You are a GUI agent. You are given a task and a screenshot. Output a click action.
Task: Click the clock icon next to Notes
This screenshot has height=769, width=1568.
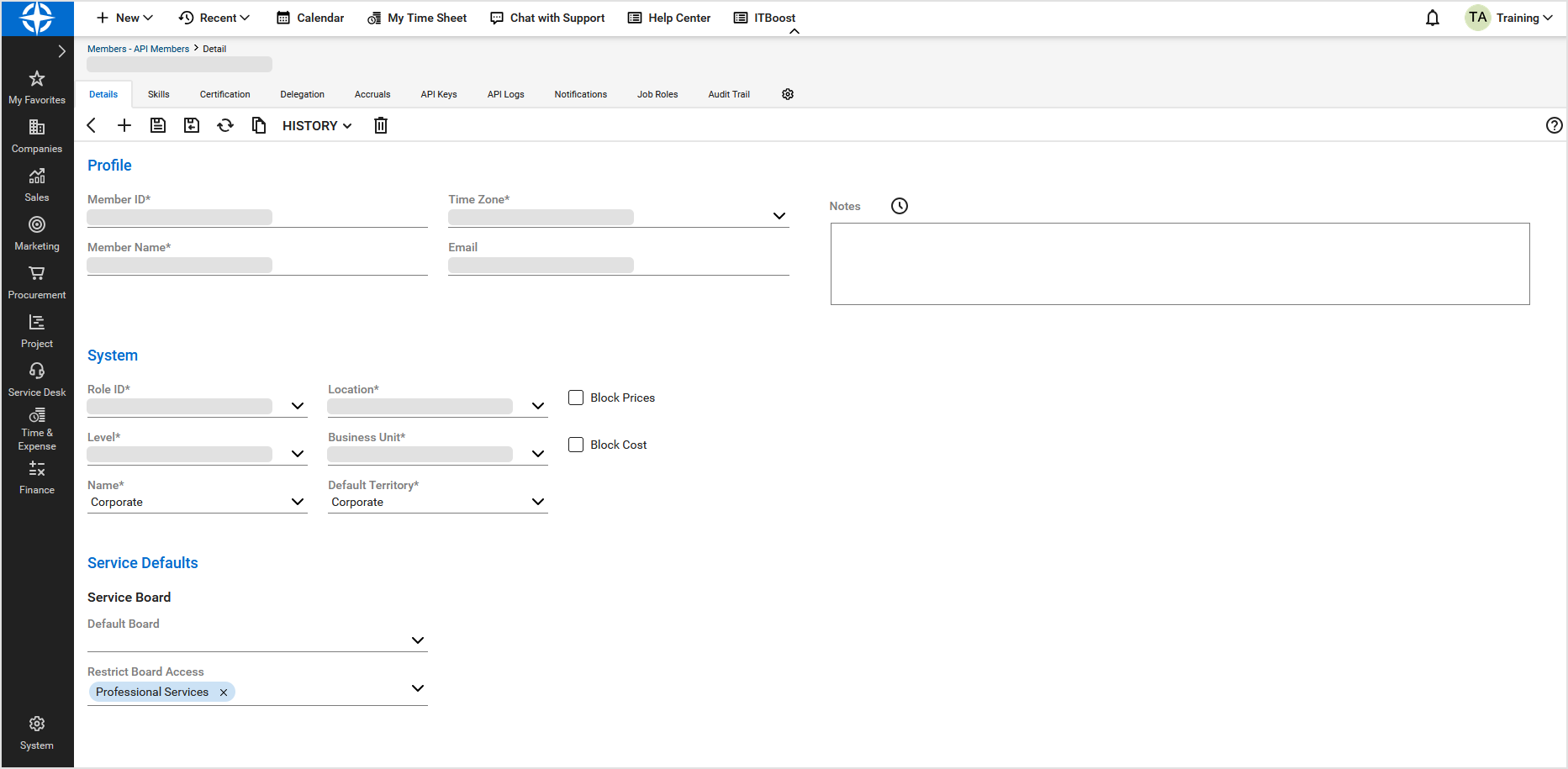(900, 206)
